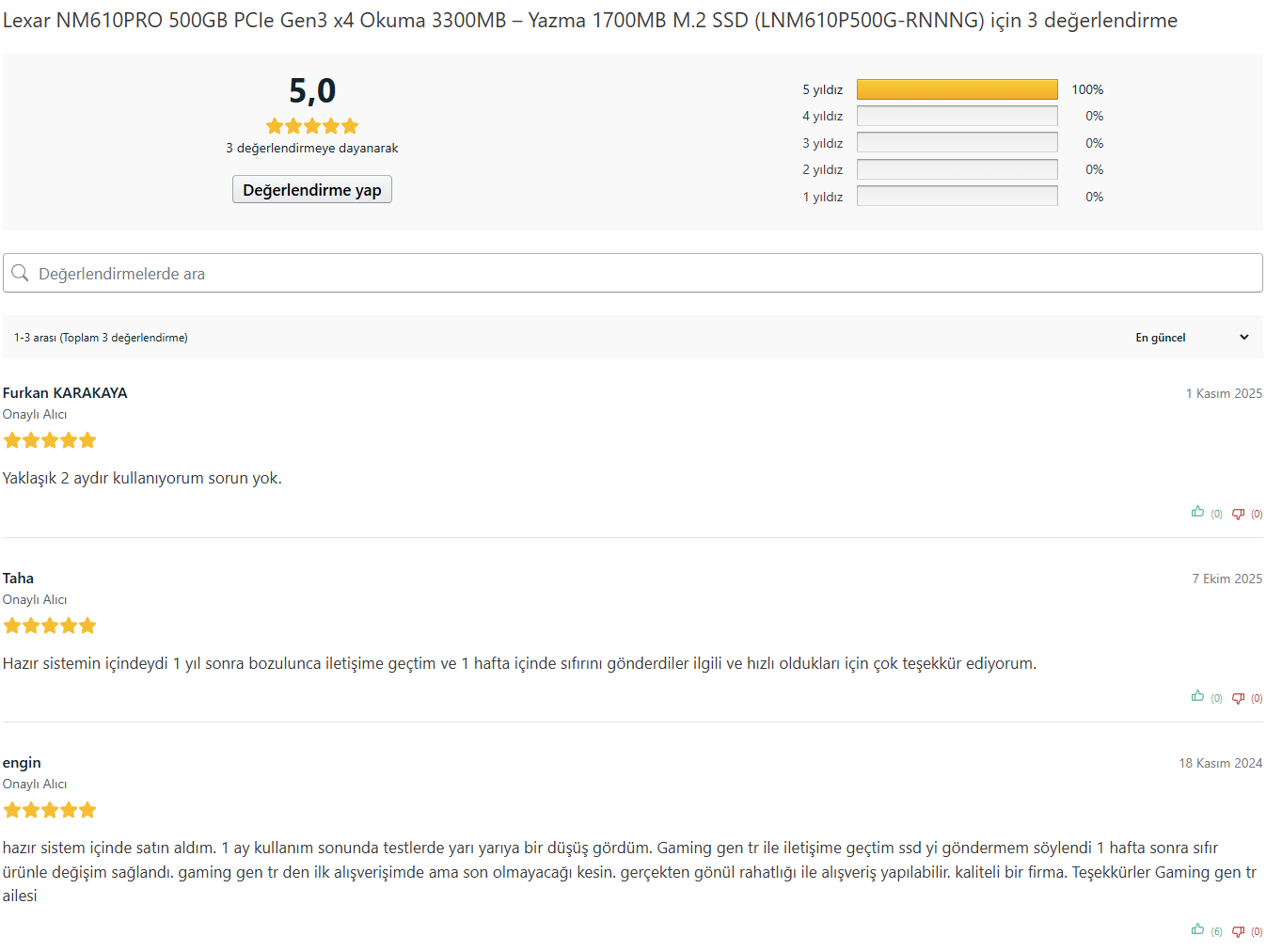
Task: Click the overall five-star rating under 5,0
Action: 312,126
